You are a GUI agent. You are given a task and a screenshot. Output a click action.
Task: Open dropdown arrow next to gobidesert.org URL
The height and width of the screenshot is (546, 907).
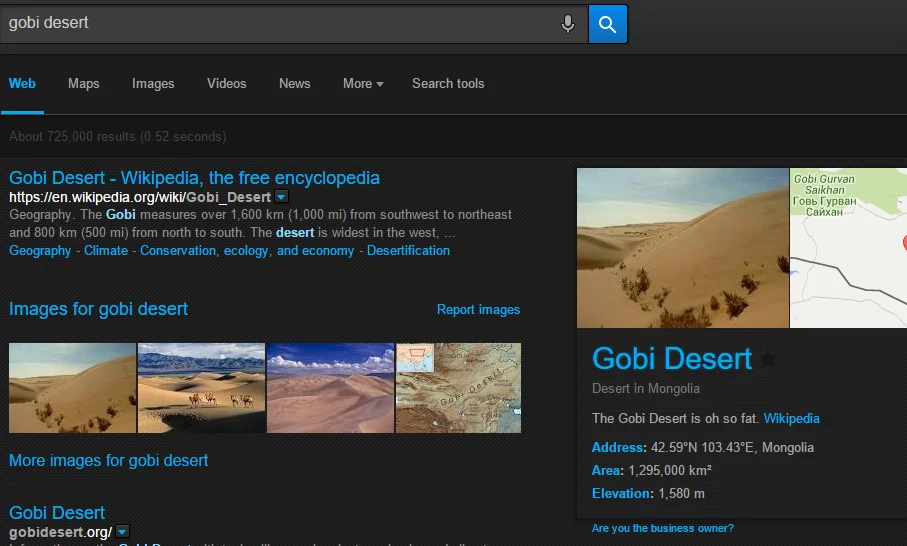[x=122, y=532]
